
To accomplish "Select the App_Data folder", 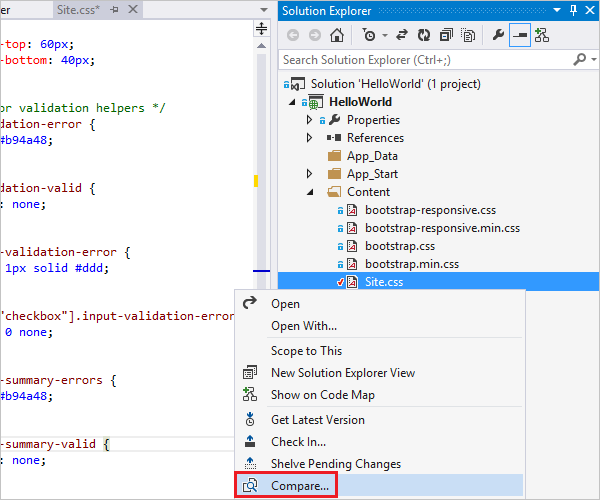I will click(372, 156).
